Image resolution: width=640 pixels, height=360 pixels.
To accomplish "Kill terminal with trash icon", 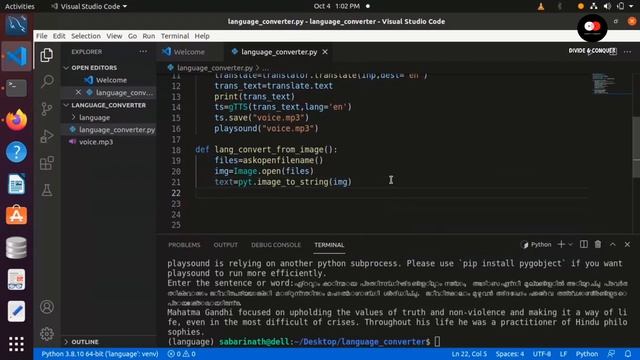I will point(598,244).
